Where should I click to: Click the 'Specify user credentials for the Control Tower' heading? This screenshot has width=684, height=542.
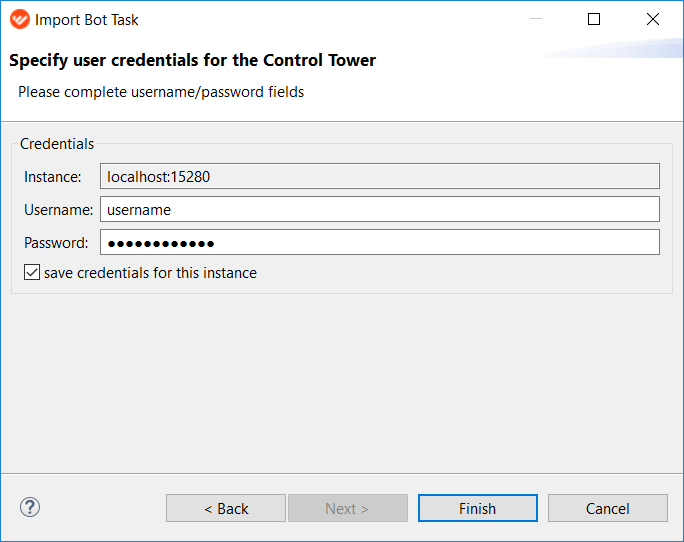pyautogui.click(x=192, y=61)
